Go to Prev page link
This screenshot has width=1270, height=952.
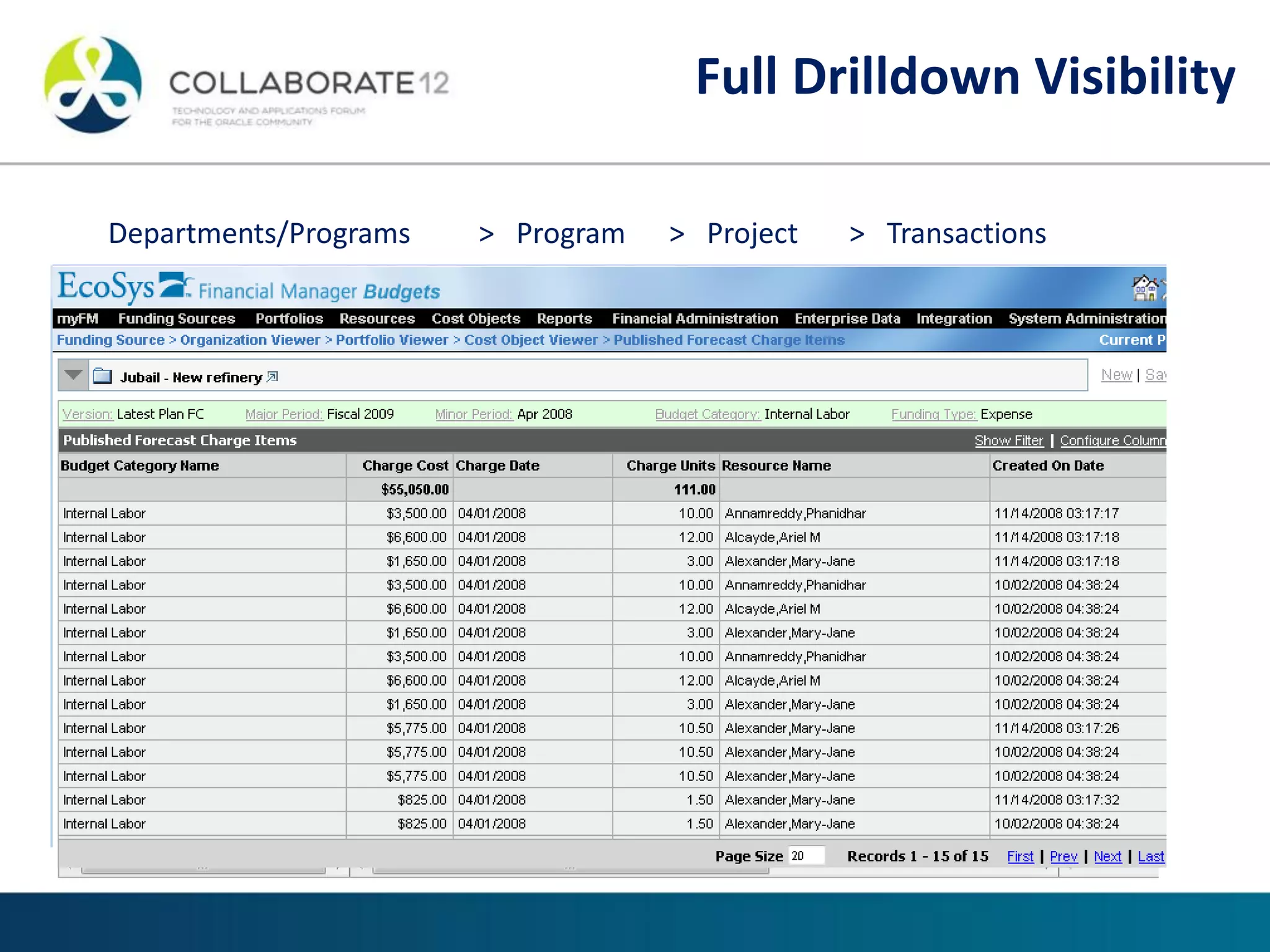pyautogui.click(x=1064, y=857)
